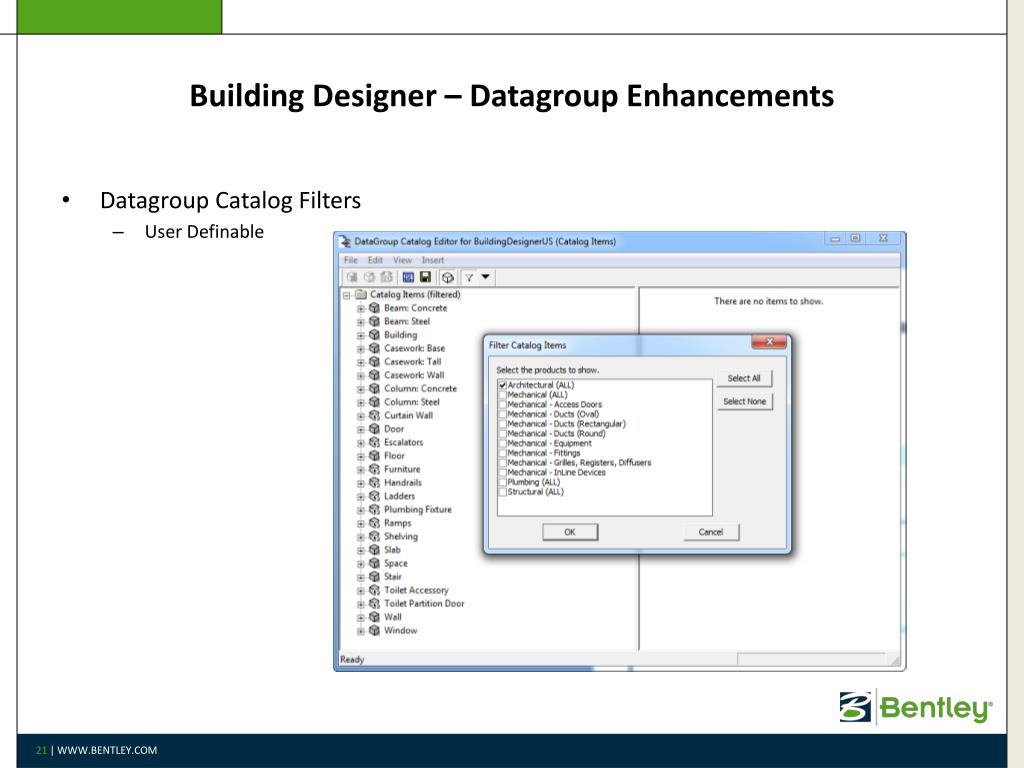Click the cube icon beside Escalators
The height and width of the screenshot is (768, 1024).
point(374,442)
